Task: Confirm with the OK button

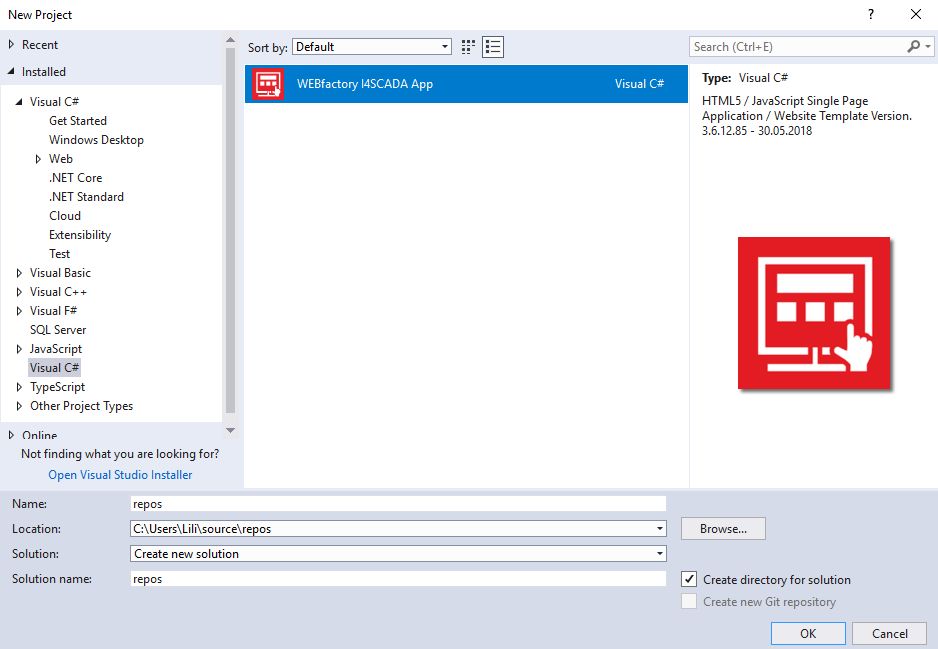Action: pyautogui.click(x=808, y=633)
